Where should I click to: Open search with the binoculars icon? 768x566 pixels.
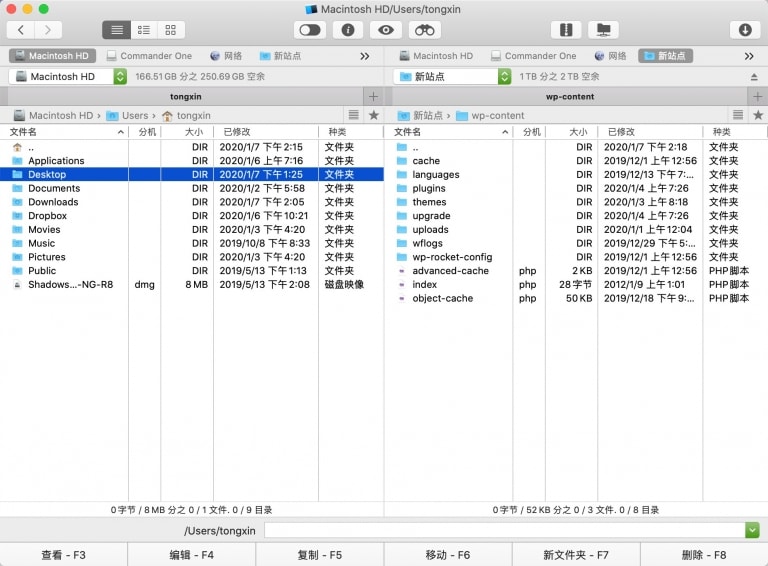[x=424, y=30]
